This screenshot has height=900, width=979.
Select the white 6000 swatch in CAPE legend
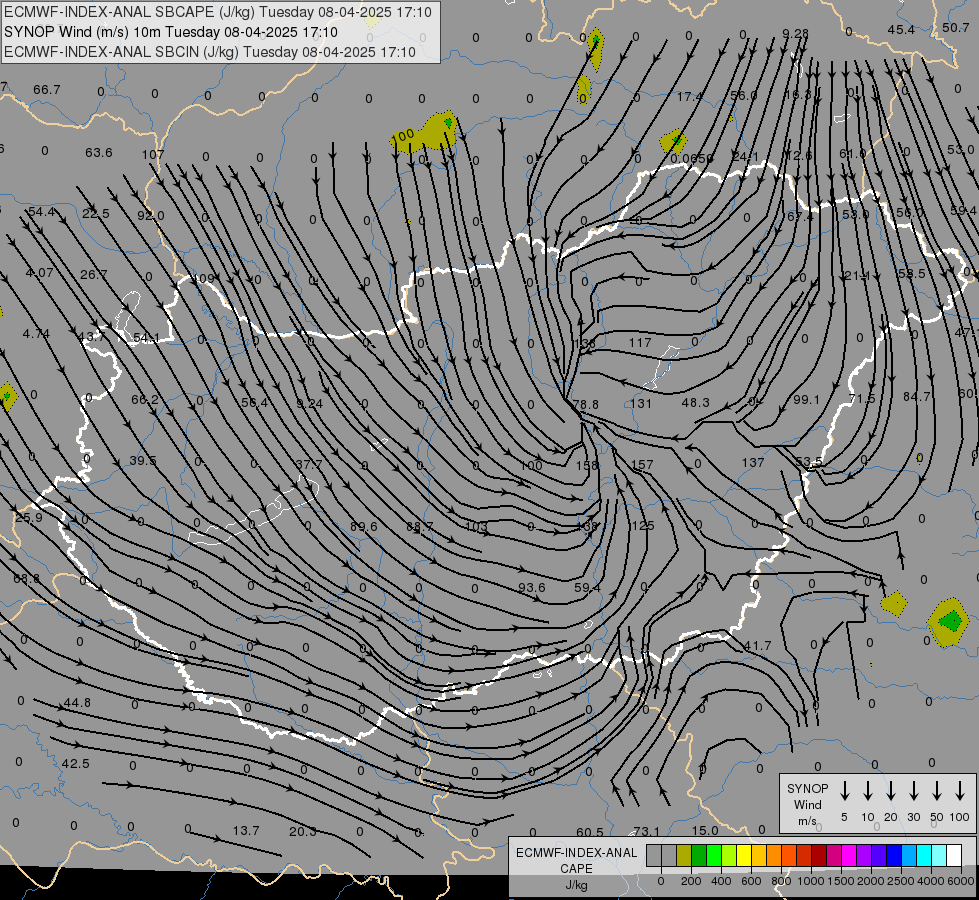click(953, 855)
